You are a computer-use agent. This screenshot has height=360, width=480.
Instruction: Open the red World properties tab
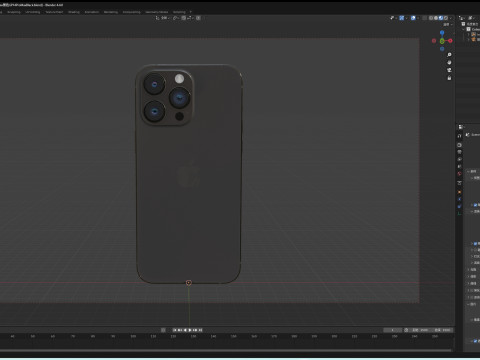[459, 173]
